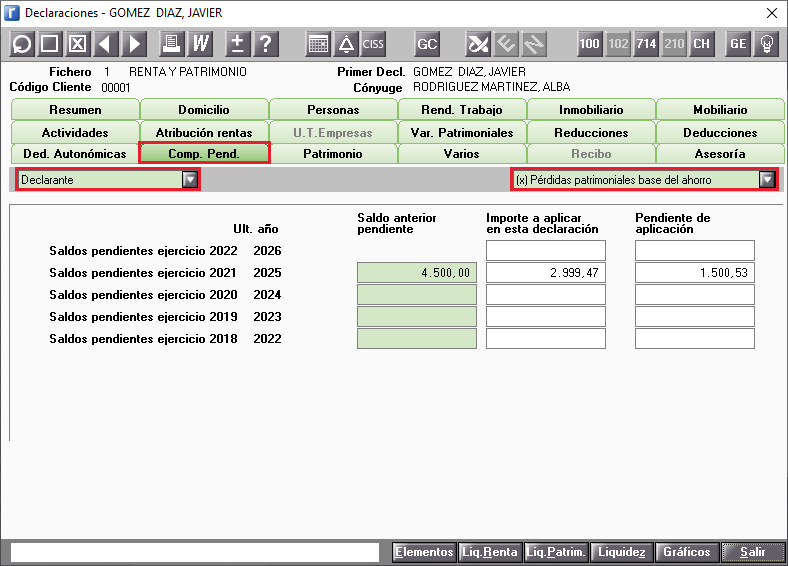Expand the Declarante dropdown arrow
Screen dimensions: 788x566
190,179
